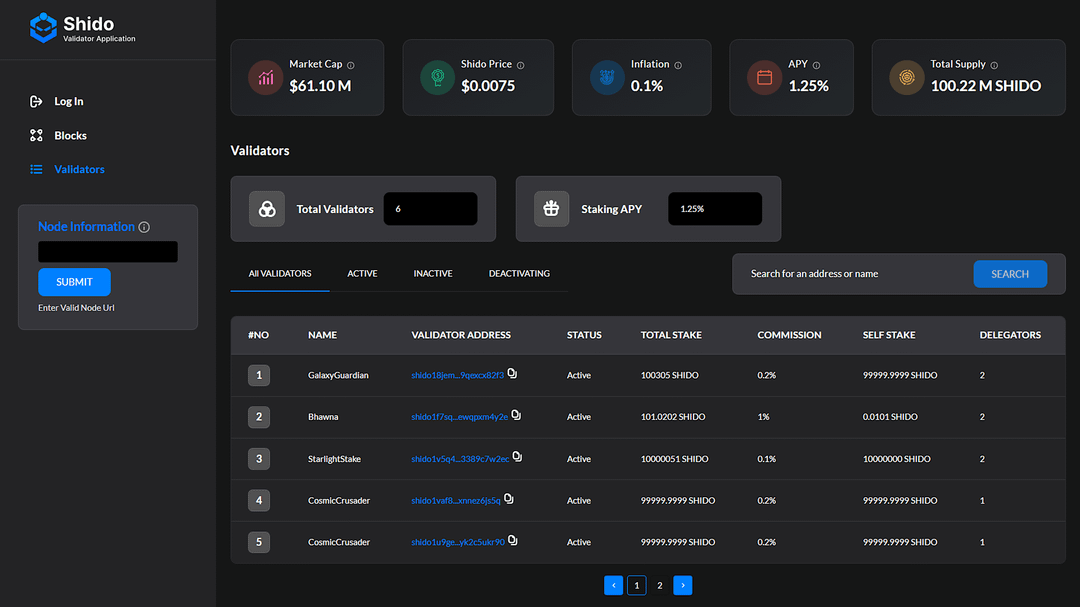Click the Shido Price coin icon
The width and height of the screenshot is (1080, 607).
(437, 78)
